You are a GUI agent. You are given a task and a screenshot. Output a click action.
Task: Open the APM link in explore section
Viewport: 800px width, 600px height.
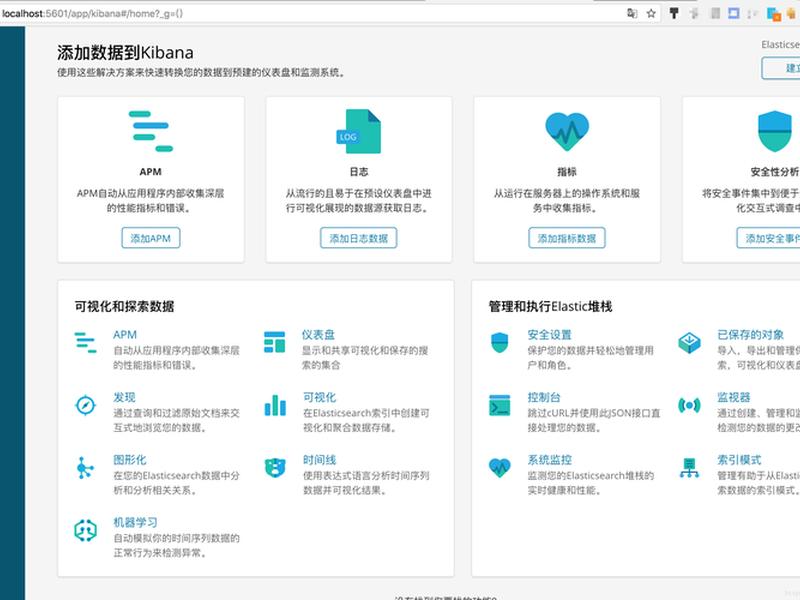tap(125, 335)
